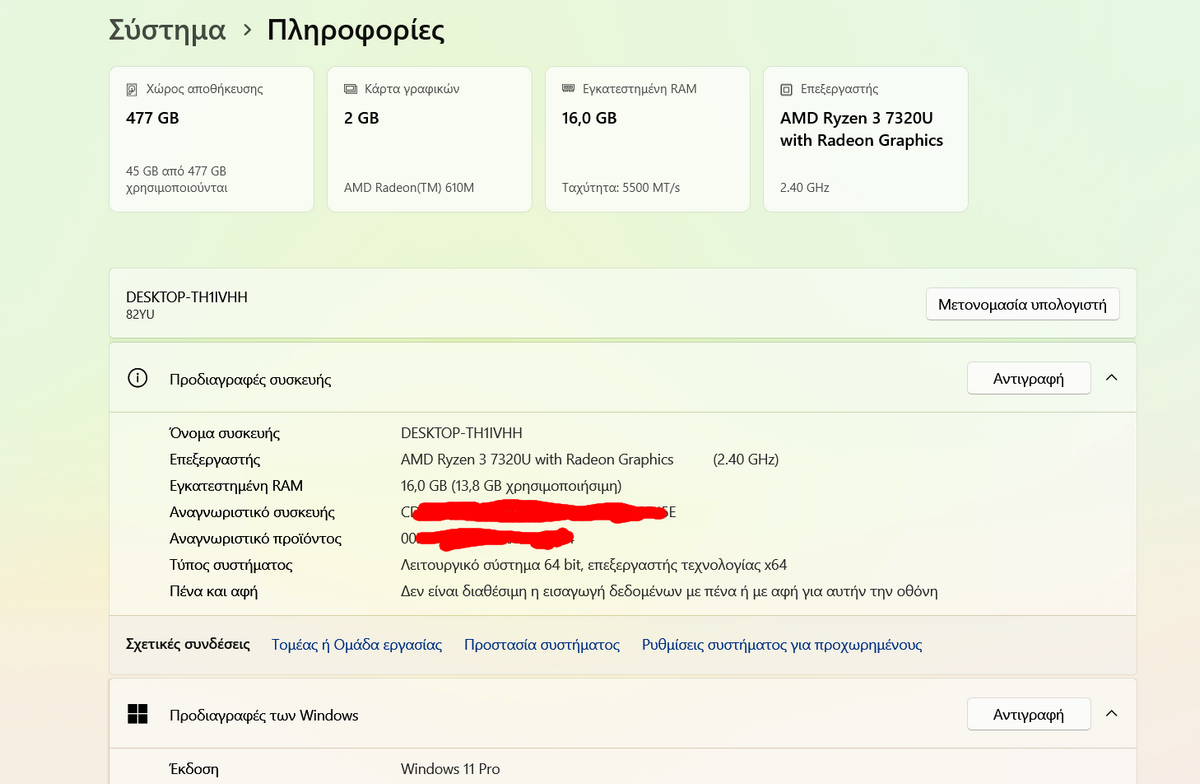Click the computer name header DESKTOP-TH1IVHH
The width and height of the screenshot is (1200, 784).
pos(187,297)
